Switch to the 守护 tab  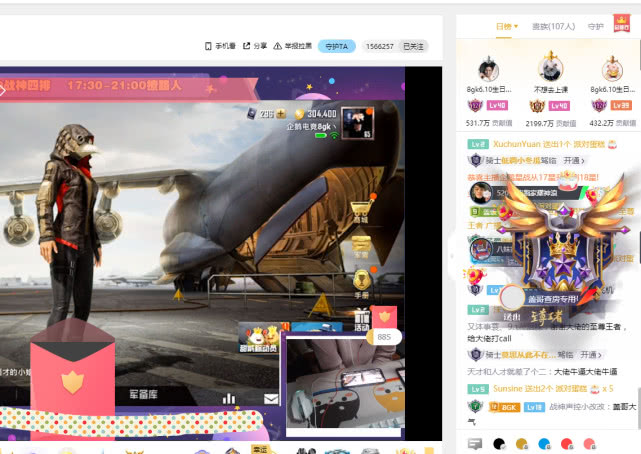[595, 27]
